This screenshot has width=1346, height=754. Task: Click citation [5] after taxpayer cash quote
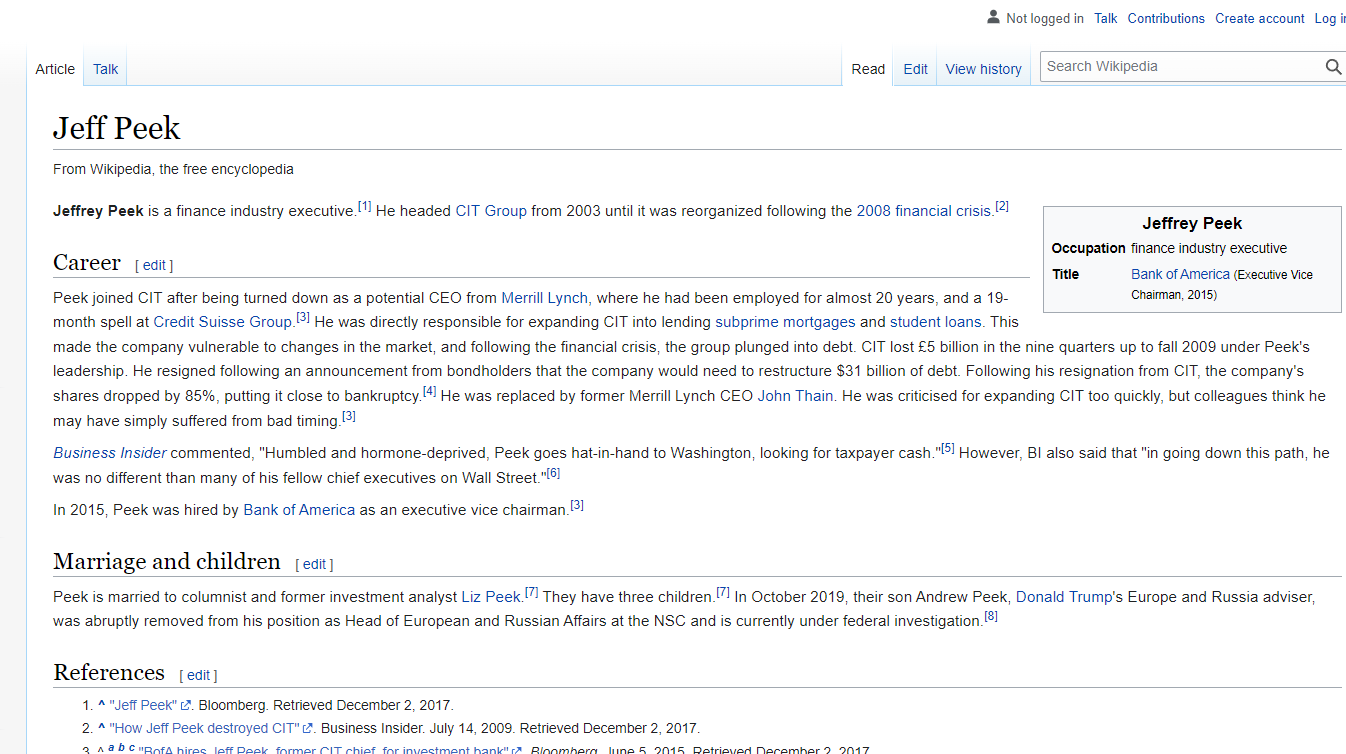(948, 449)
